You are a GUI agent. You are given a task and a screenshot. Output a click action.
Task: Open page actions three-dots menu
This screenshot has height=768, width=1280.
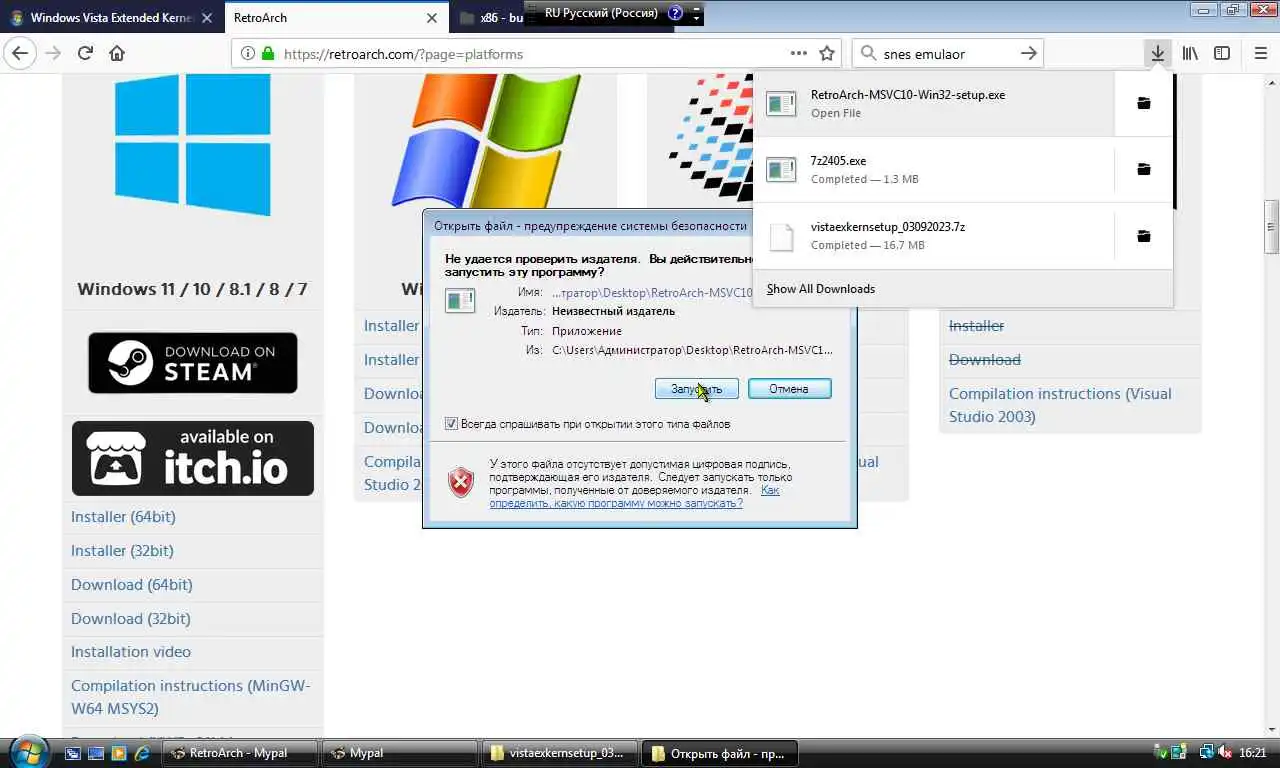click(x=798, y=54)
